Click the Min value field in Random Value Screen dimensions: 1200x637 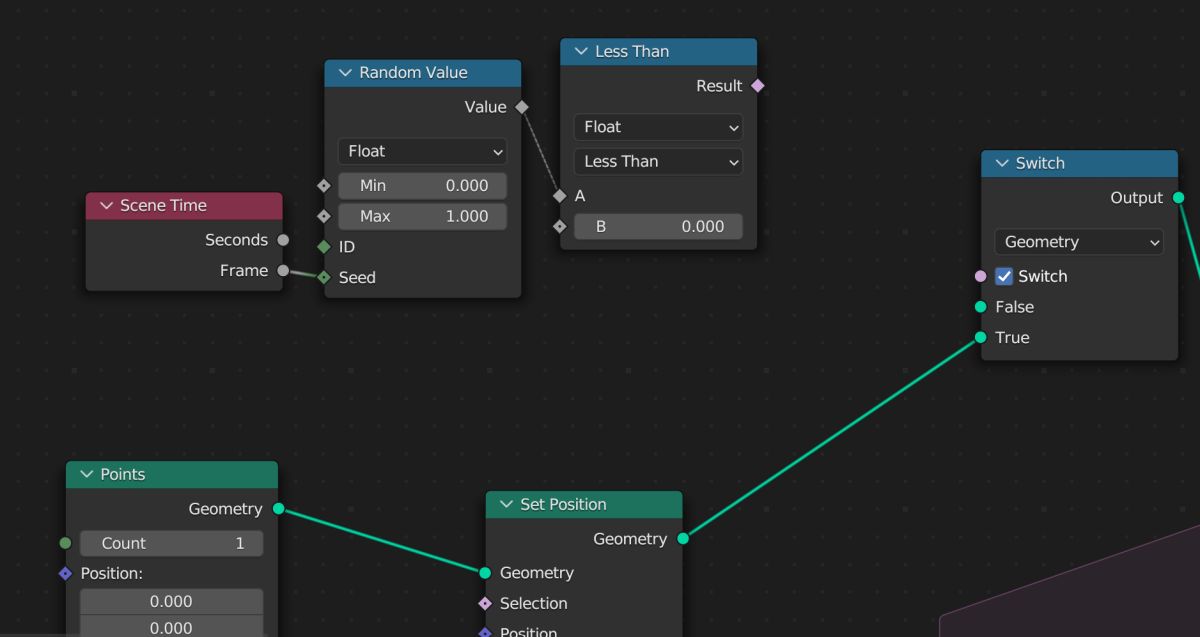pyautogui.click(x=422, y=186)
